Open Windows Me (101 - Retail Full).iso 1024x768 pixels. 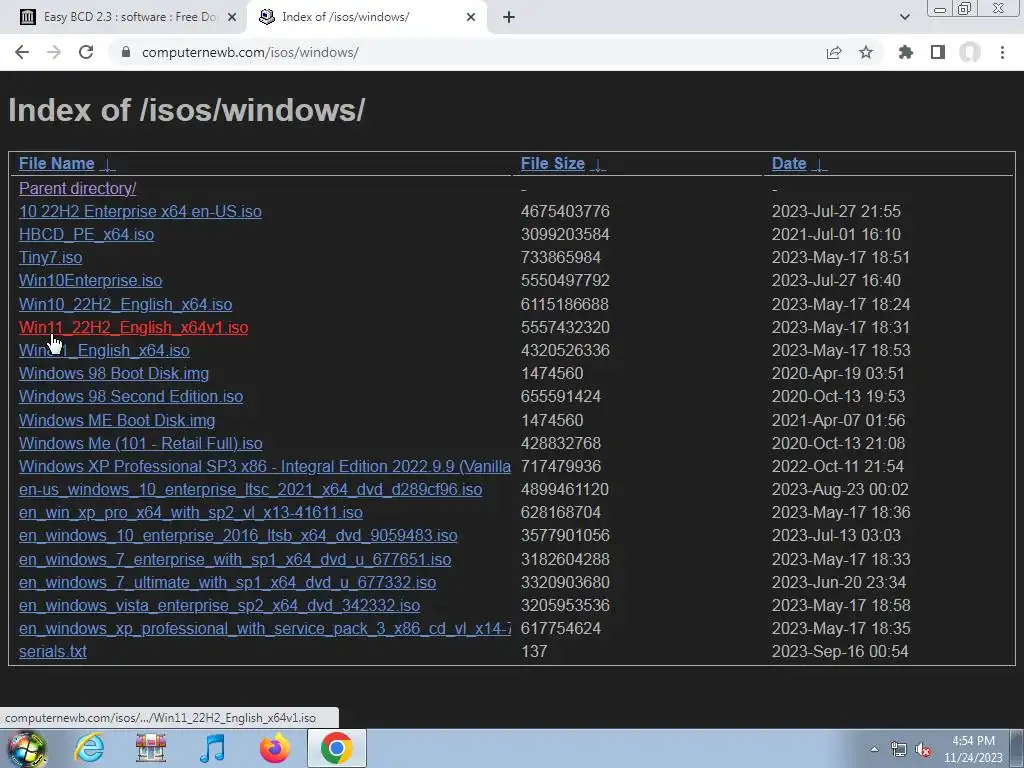point(140,443)
